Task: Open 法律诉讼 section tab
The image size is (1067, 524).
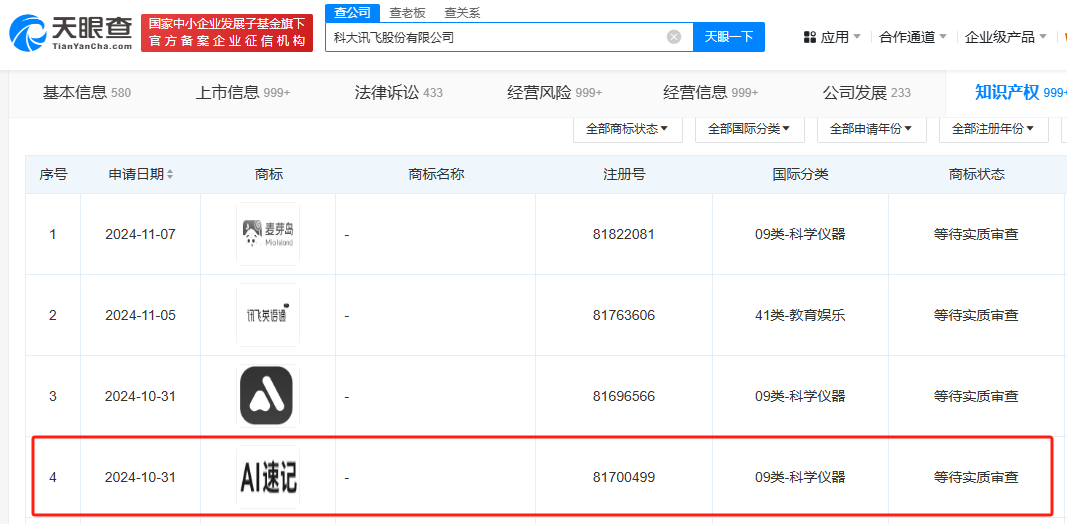Action: coord(398,93)
